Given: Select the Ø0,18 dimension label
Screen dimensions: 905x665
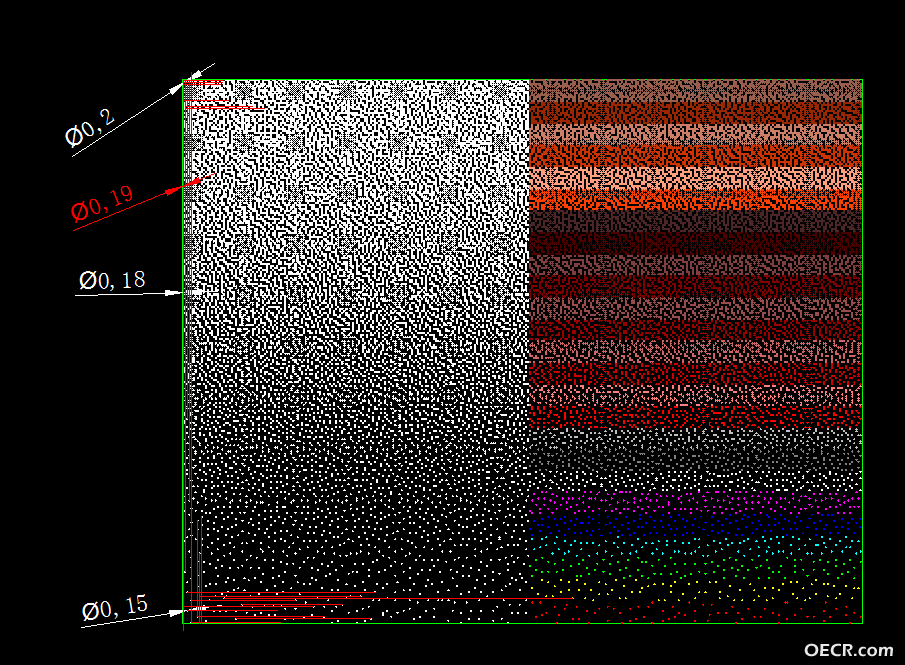Looking at the screenshot, I should pos(112,280).
